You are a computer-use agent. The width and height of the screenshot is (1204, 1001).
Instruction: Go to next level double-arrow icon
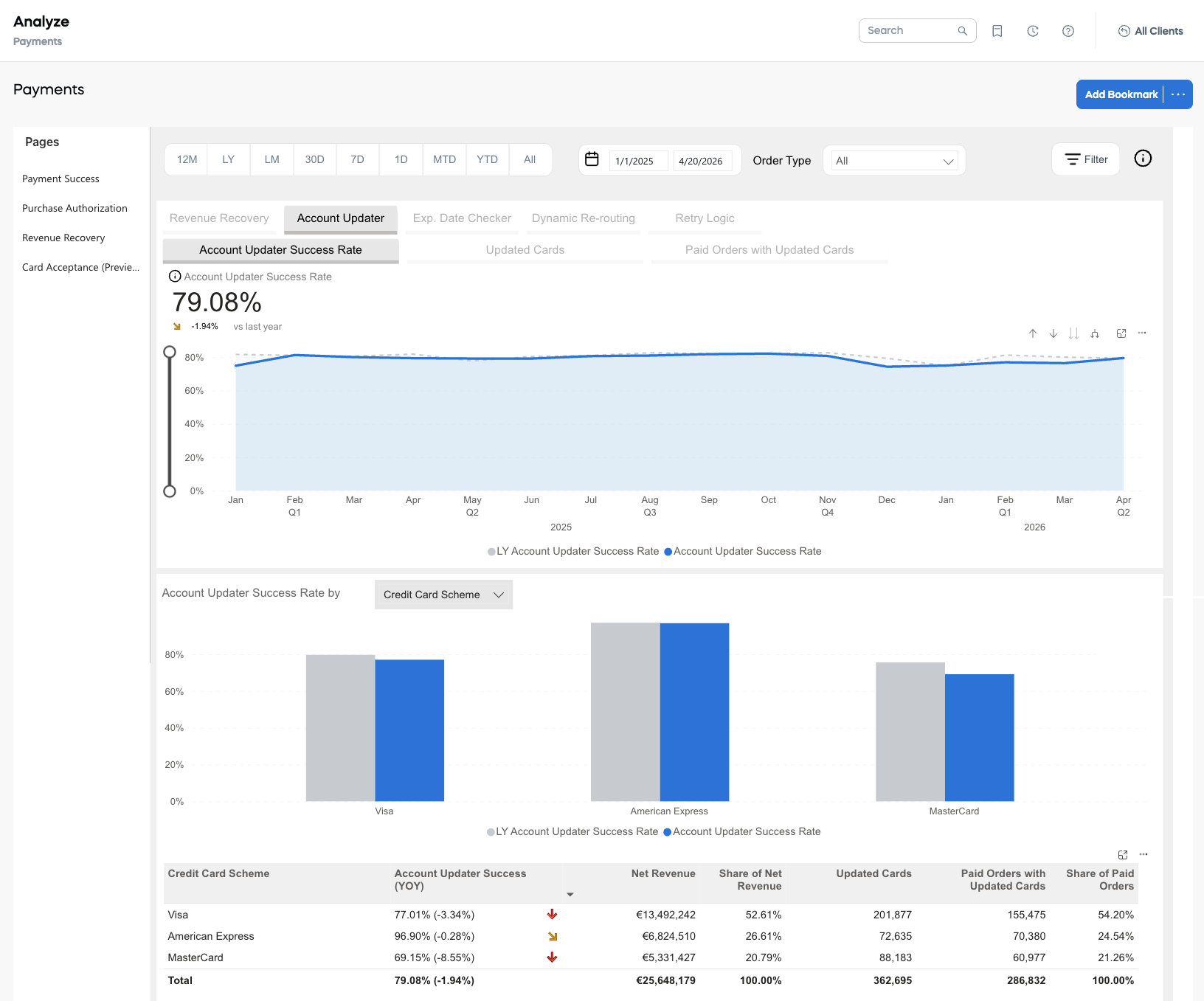(1074, 333)
